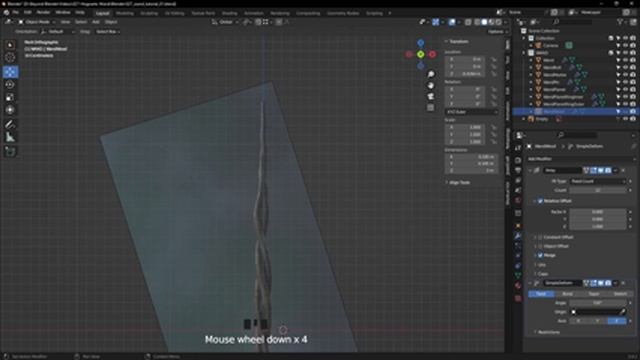
Task: Open the View Layer properties tab icon
Action: [x=518, y=180]
